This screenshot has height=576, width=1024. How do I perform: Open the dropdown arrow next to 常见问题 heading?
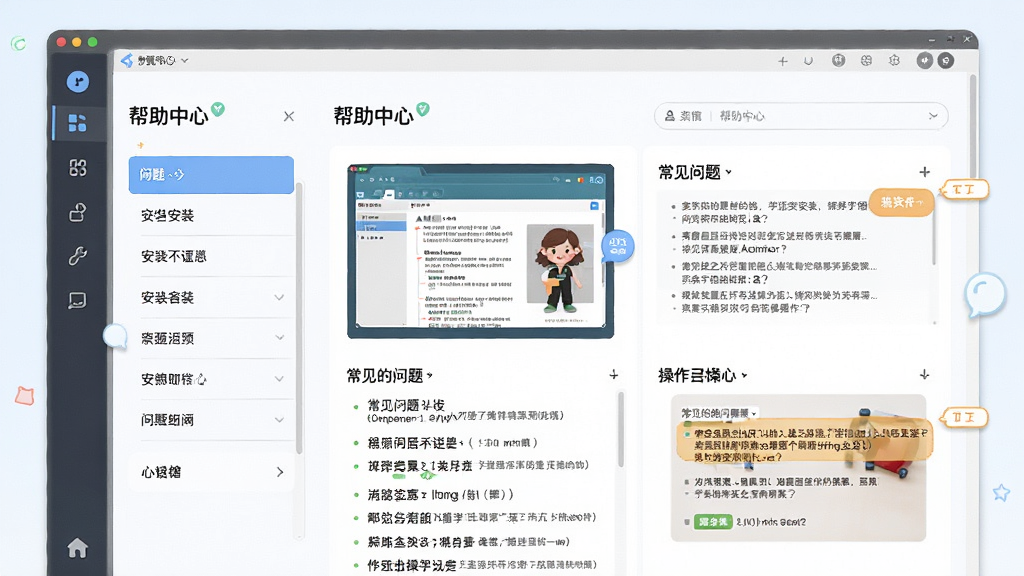(729, 172)
